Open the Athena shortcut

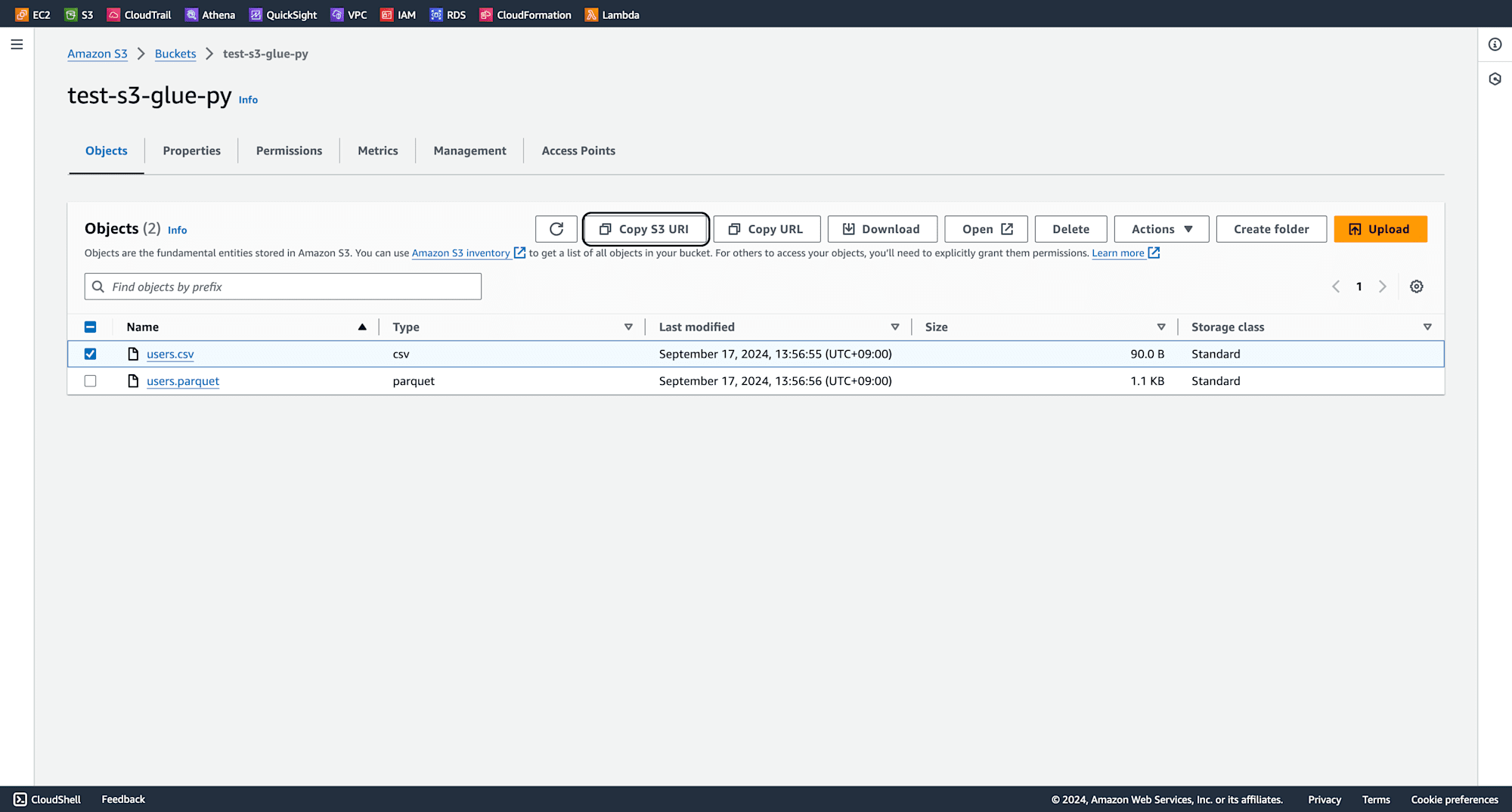click(210, 14)
